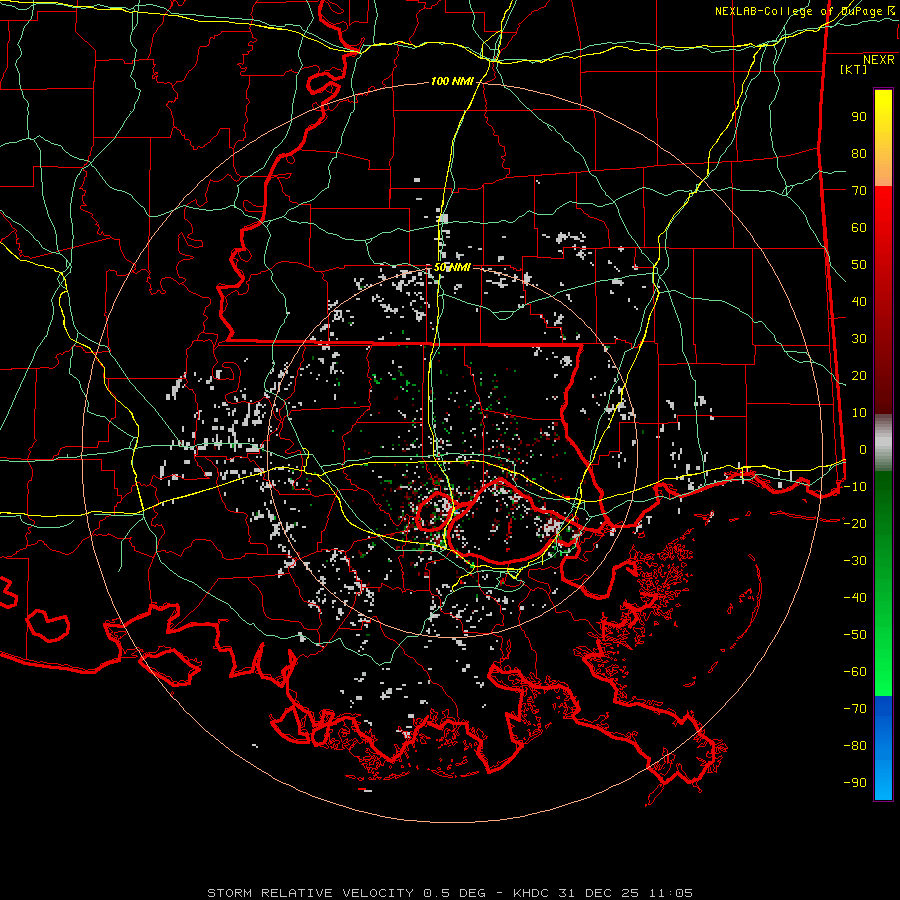Pick the blue band of the color bar
This screenshot has height=900, width=900.
coord(883,748)
